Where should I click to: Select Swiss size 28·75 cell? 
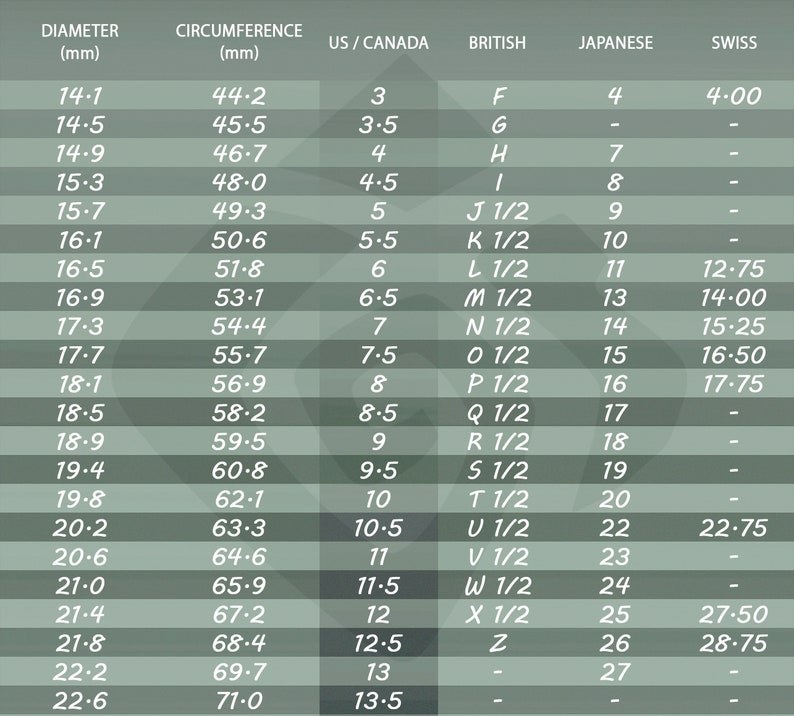pos(733,644)
